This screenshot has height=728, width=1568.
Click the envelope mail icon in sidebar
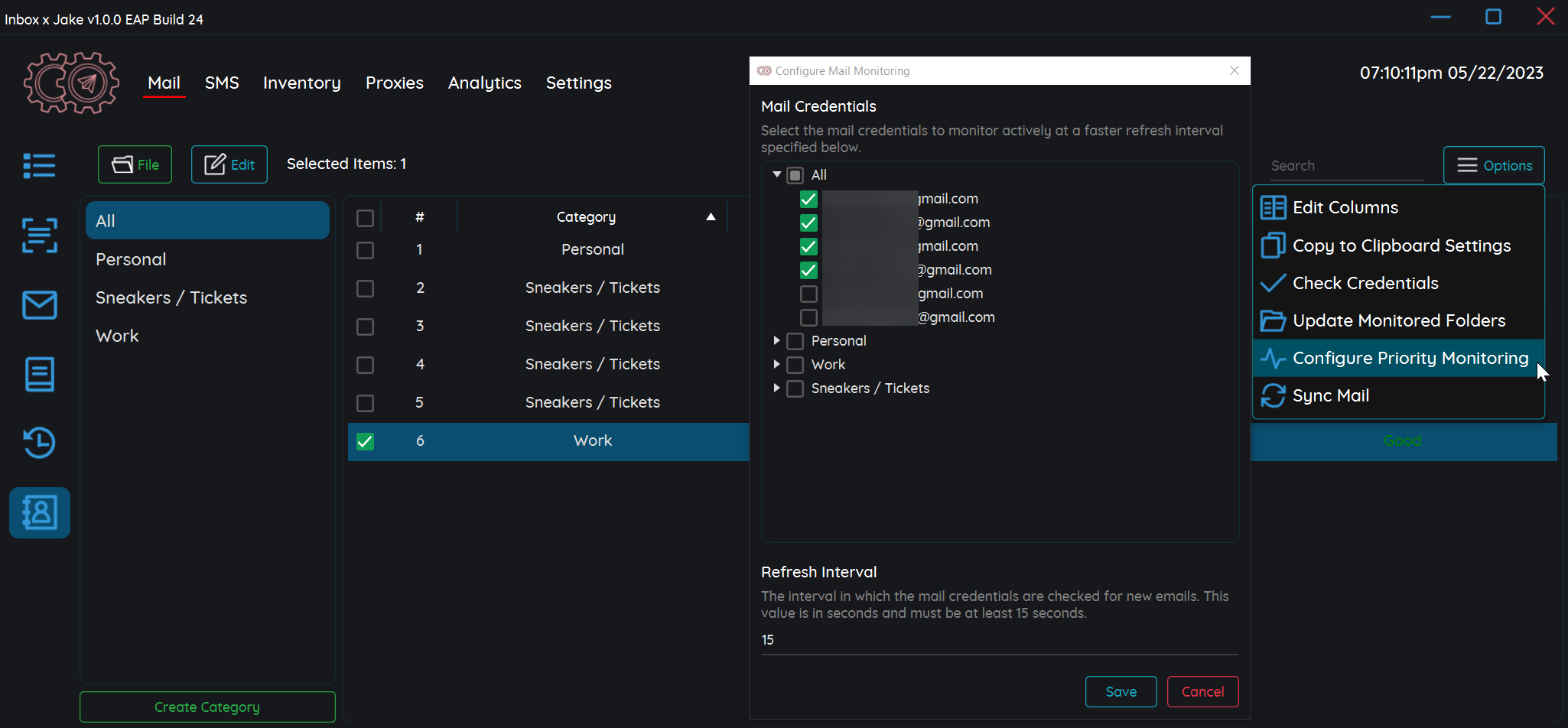(x=39, y=305)
